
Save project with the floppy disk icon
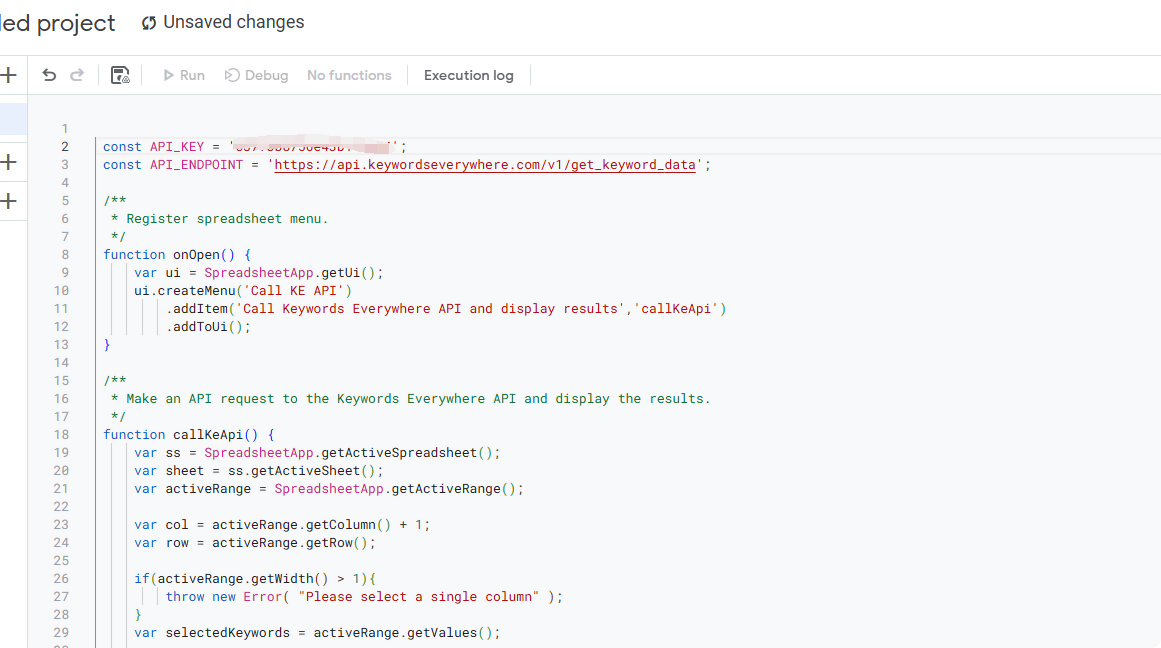coord(120,75)
